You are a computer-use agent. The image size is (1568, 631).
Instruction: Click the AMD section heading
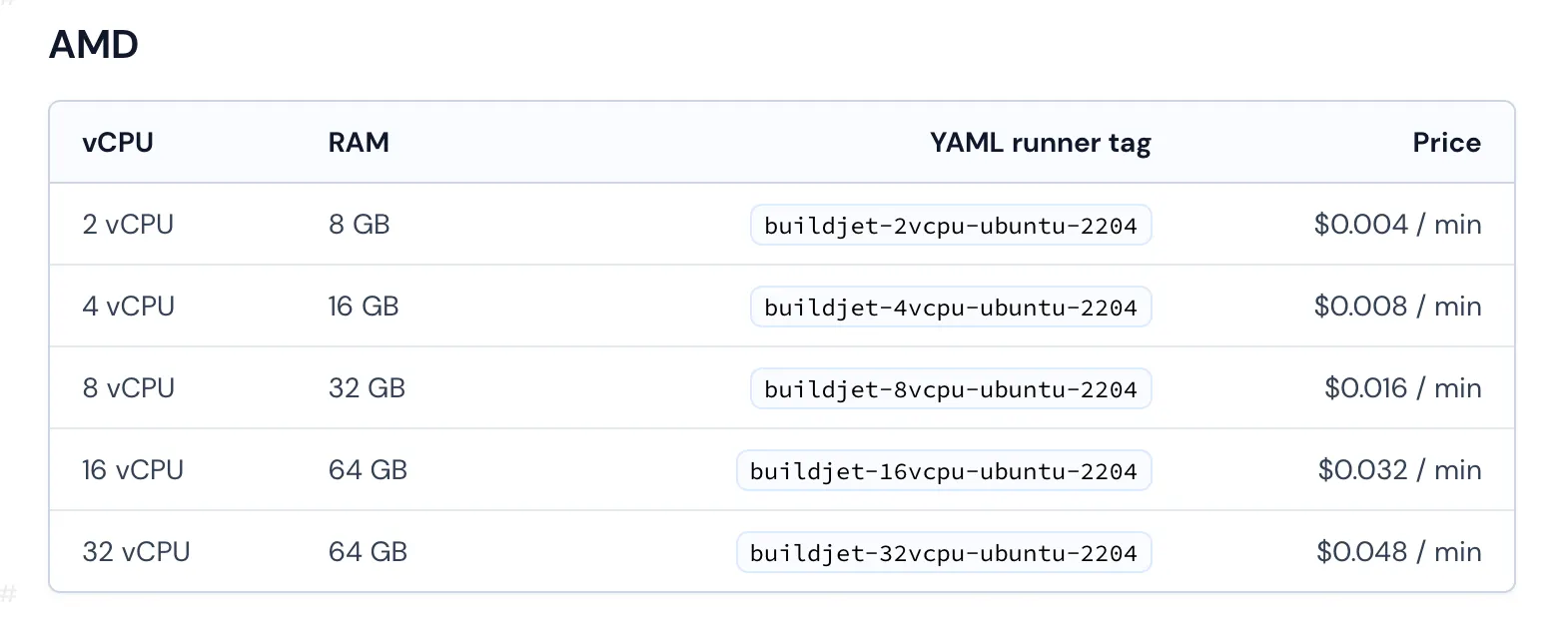pos(94,45)
